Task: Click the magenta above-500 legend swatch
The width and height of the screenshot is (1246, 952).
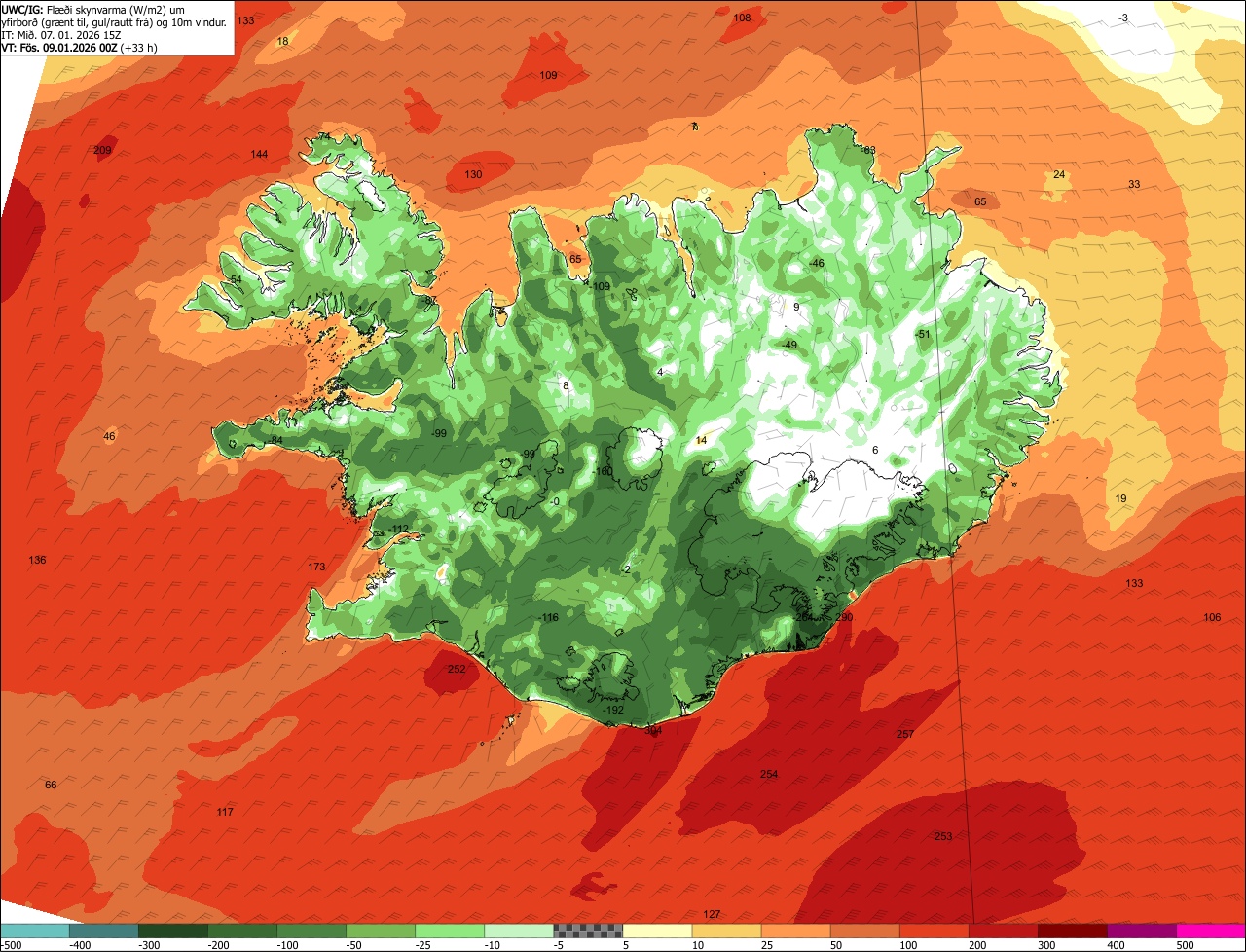Action: click(x=1211, y=930)
